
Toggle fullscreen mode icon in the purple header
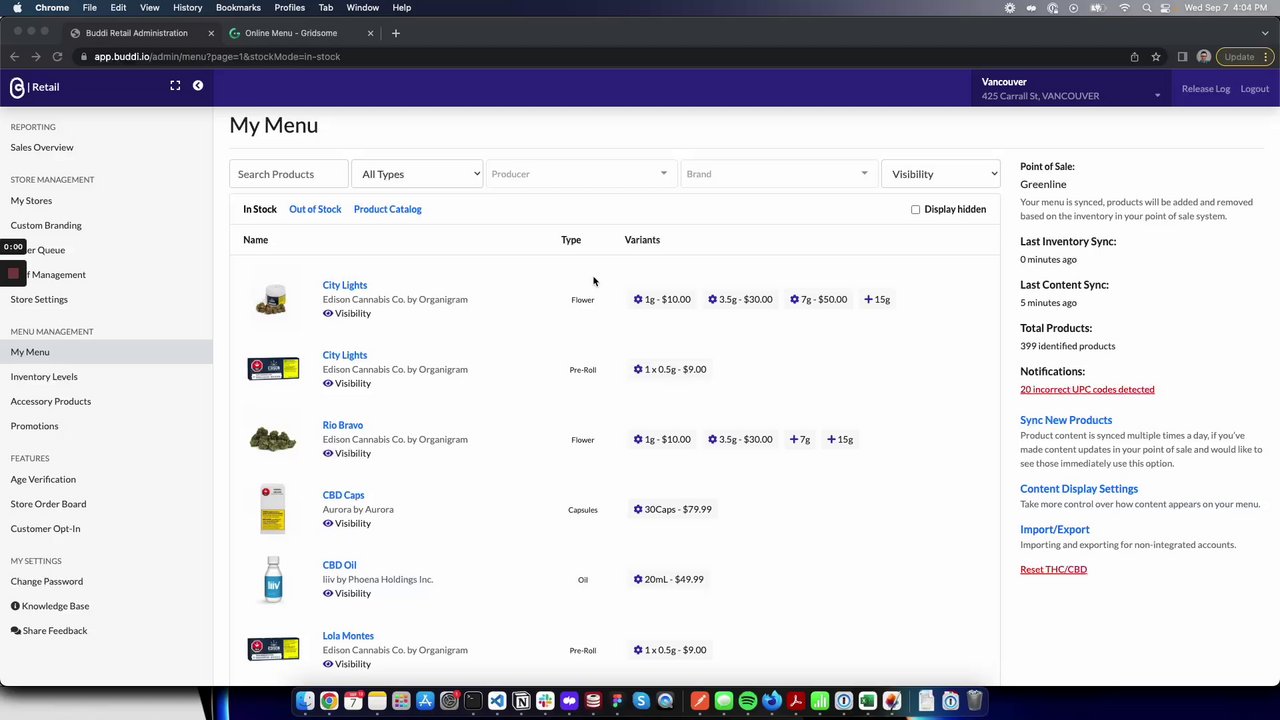pyautogui.click(x=175, y=86)
